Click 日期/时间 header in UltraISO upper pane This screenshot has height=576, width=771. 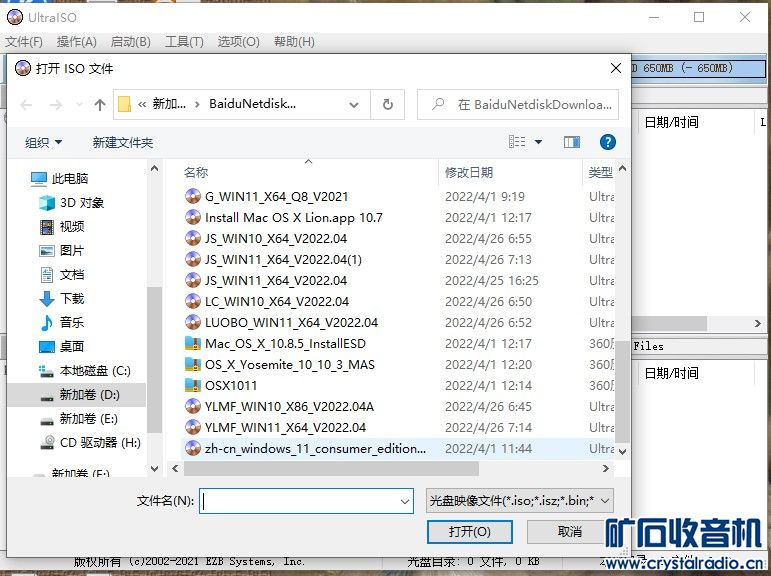click(x=672, y=122)
